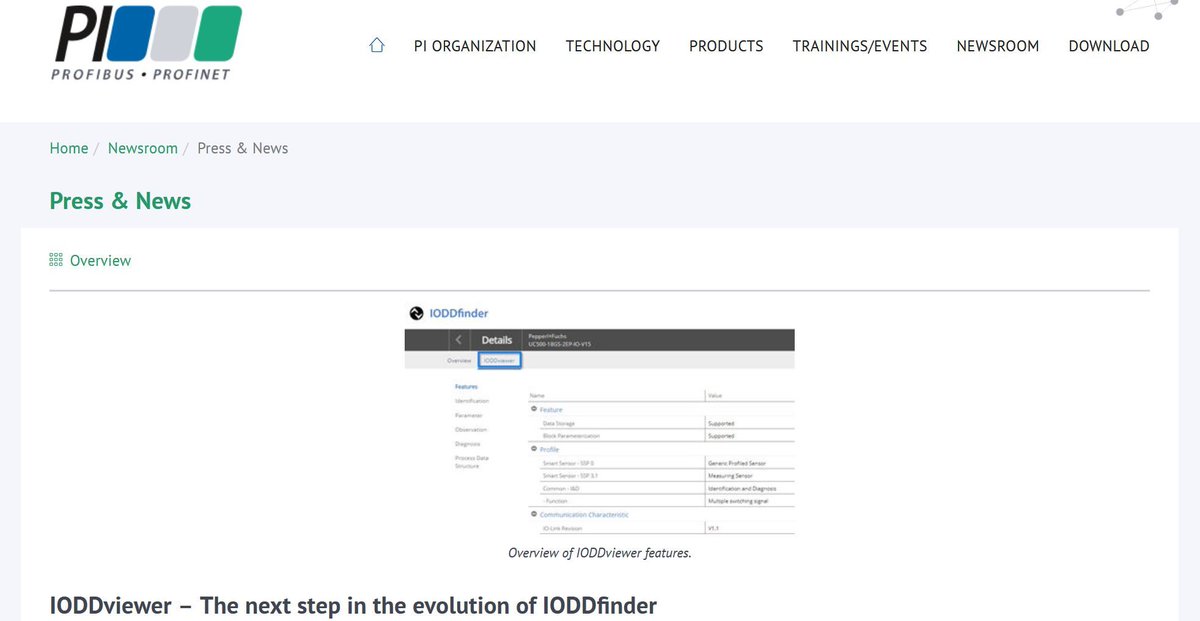Select Identification in the Features sidebar

click(470, 400)
